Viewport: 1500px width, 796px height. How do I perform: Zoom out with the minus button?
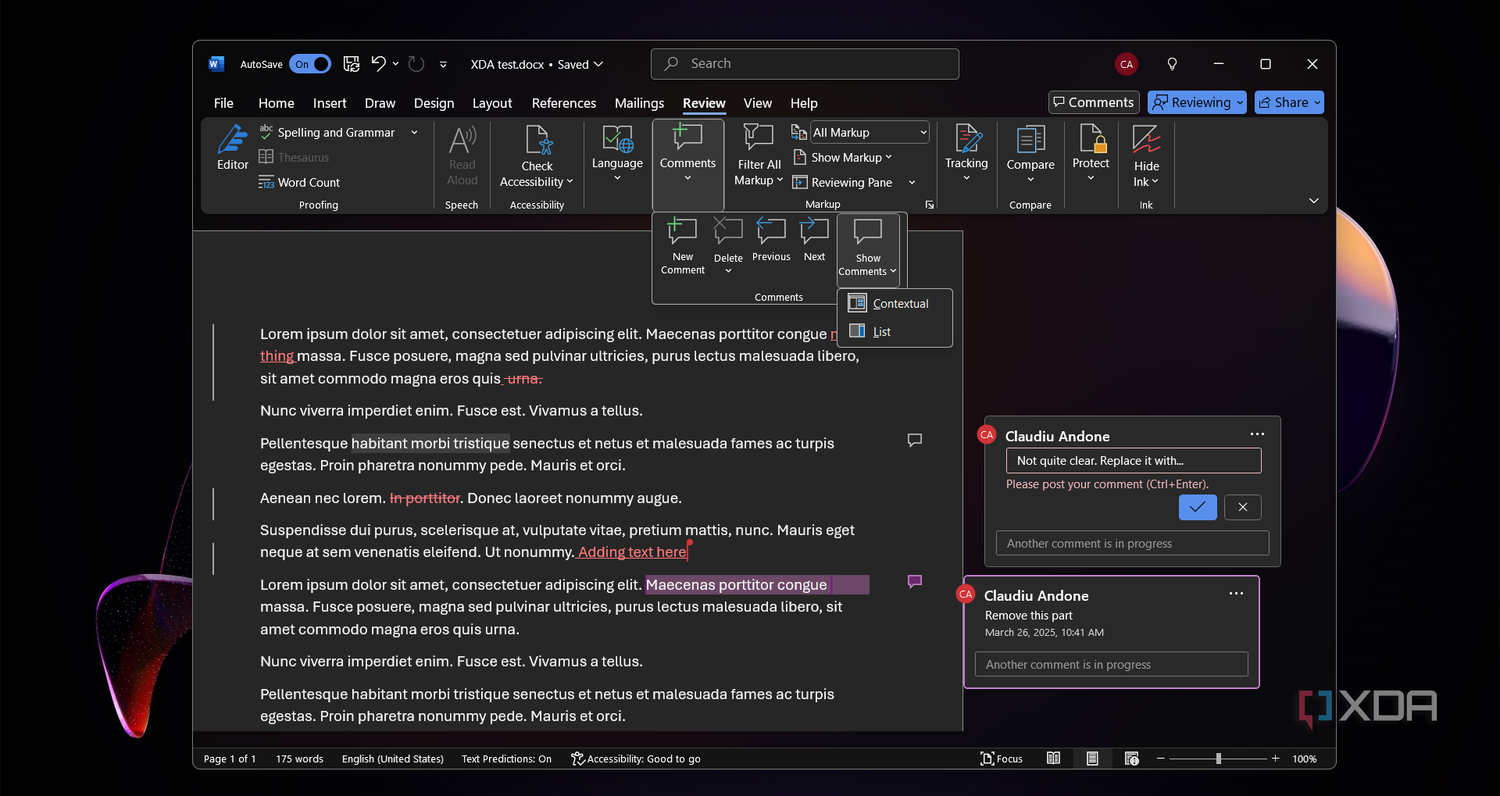point(1160,759)
